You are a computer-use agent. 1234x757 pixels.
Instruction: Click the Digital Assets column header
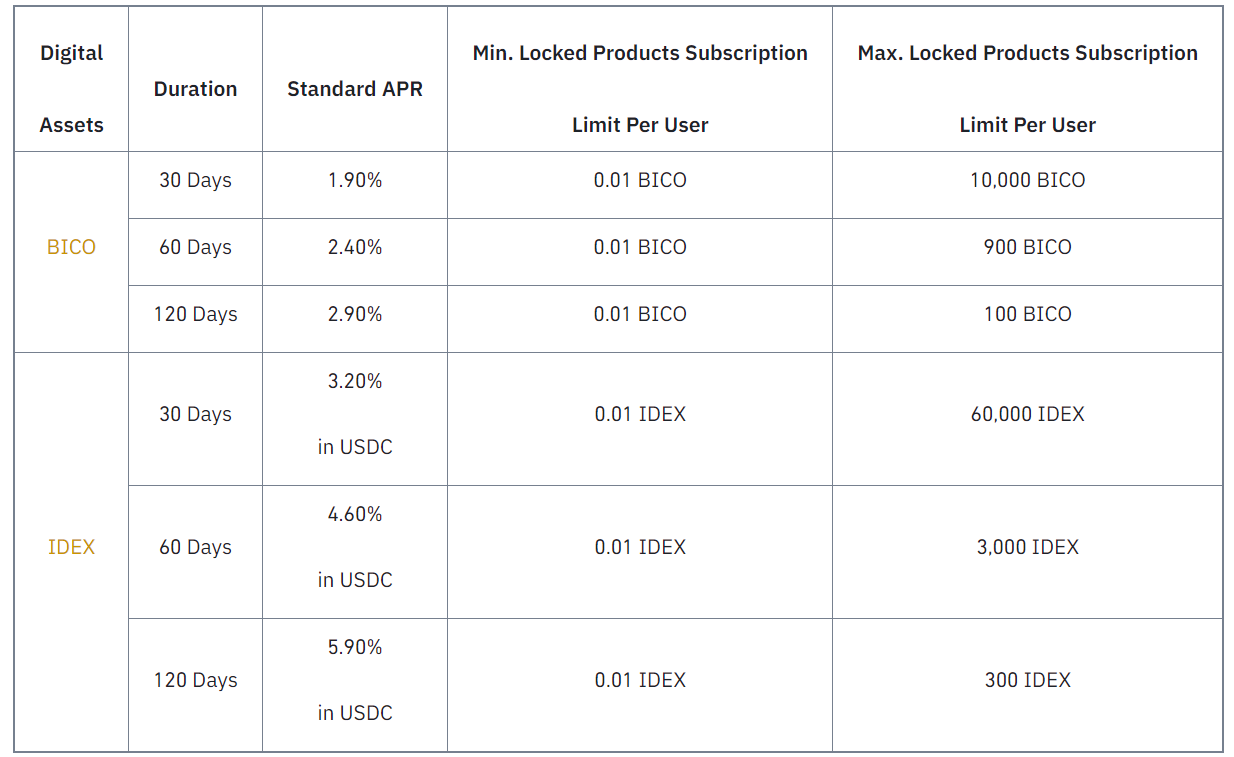[71, 89]
